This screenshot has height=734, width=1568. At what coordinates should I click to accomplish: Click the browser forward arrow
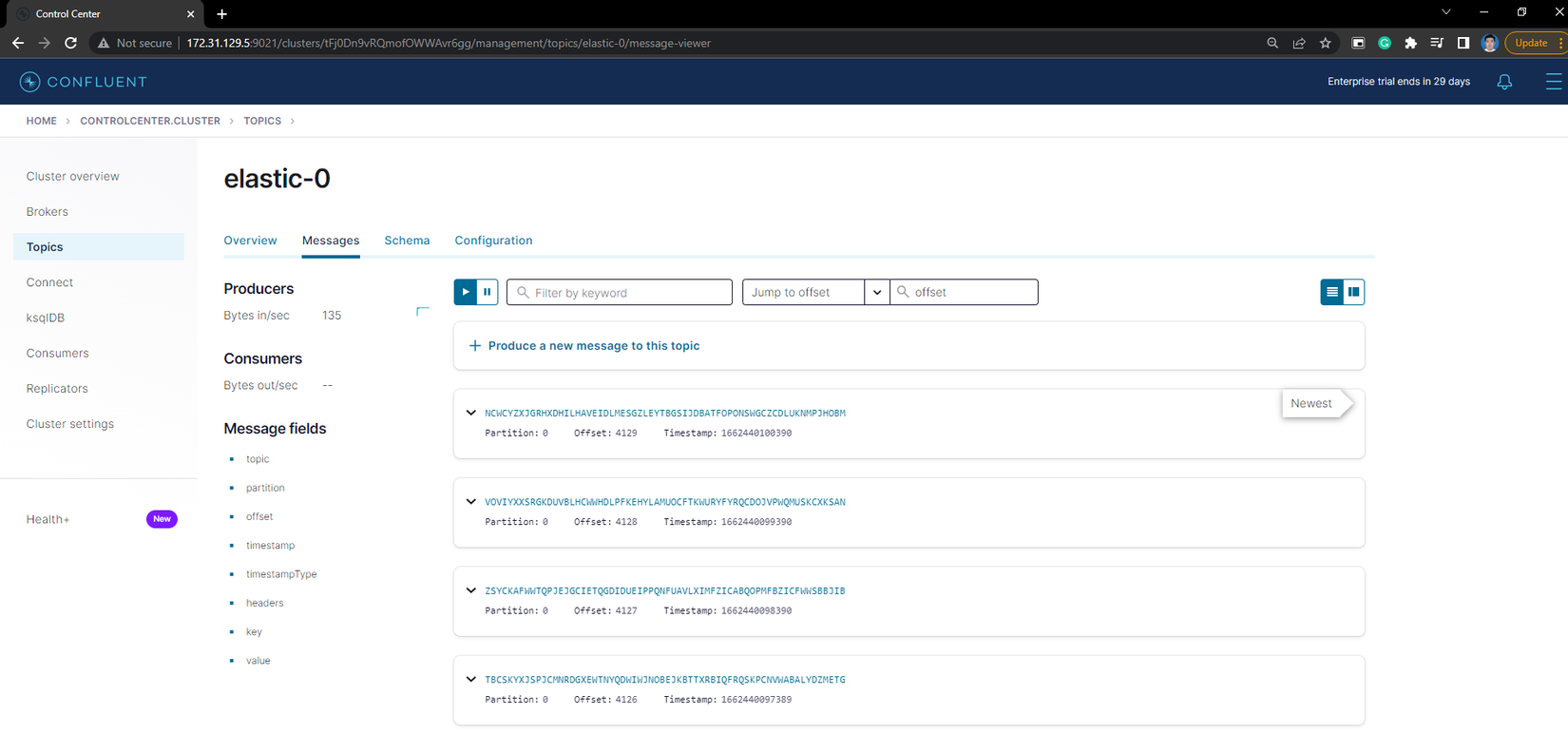click(44, 43)
